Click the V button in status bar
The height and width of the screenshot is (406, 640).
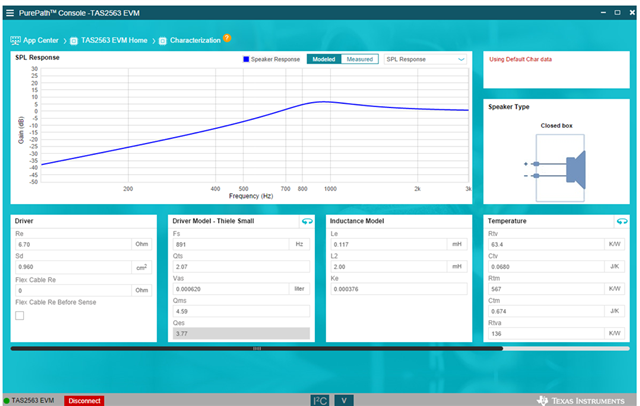[344, 401]
